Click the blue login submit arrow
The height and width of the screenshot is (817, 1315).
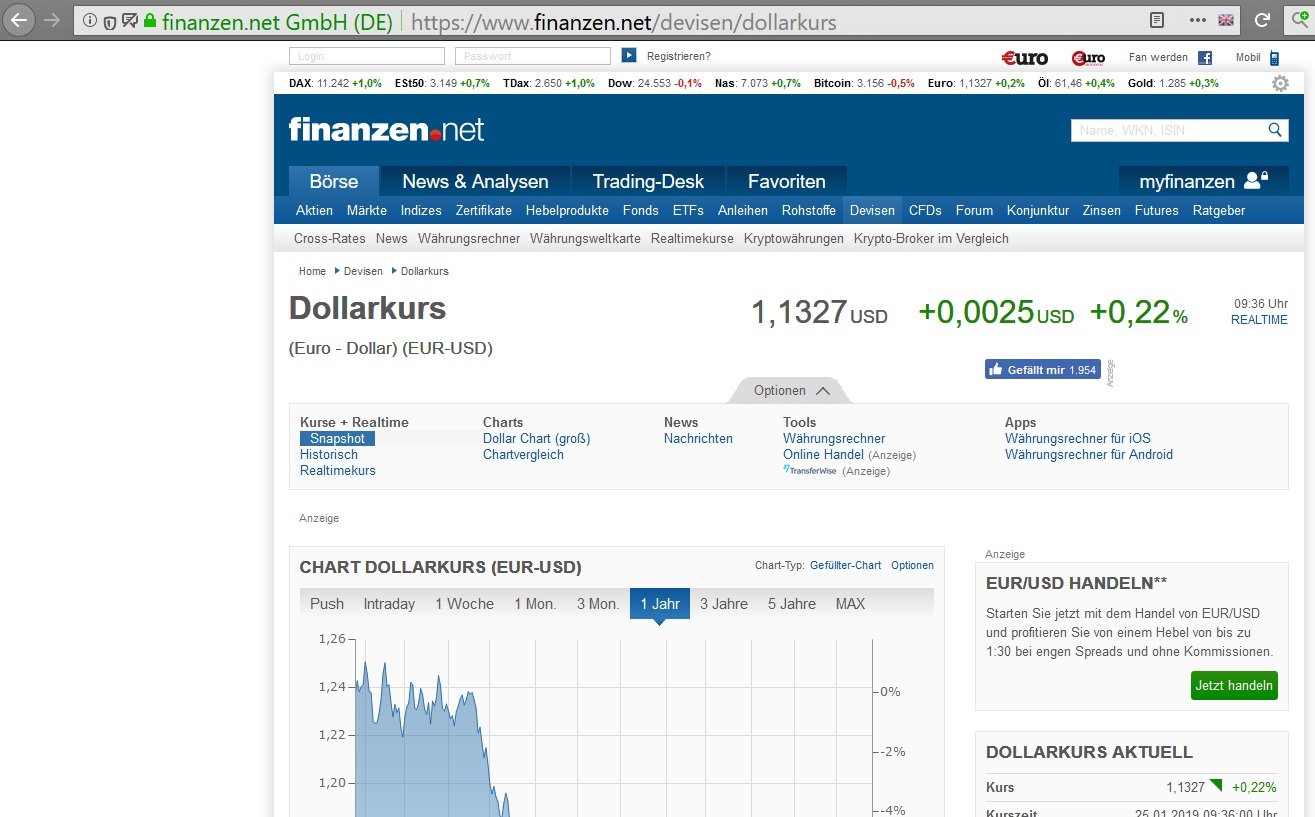click(629, 56)
